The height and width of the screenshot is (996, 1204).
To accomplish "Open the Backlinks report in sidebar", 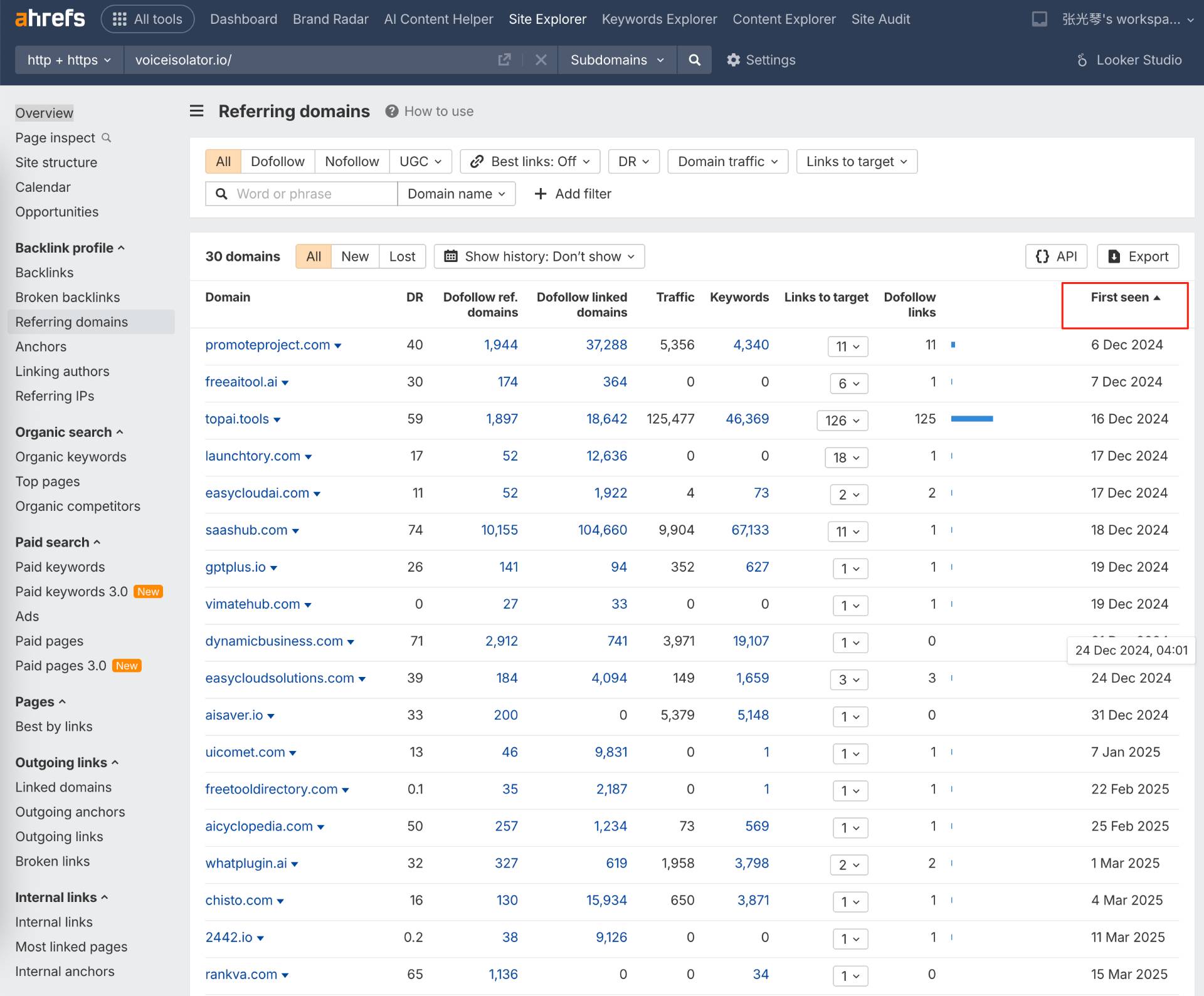I will click(45, 273).
